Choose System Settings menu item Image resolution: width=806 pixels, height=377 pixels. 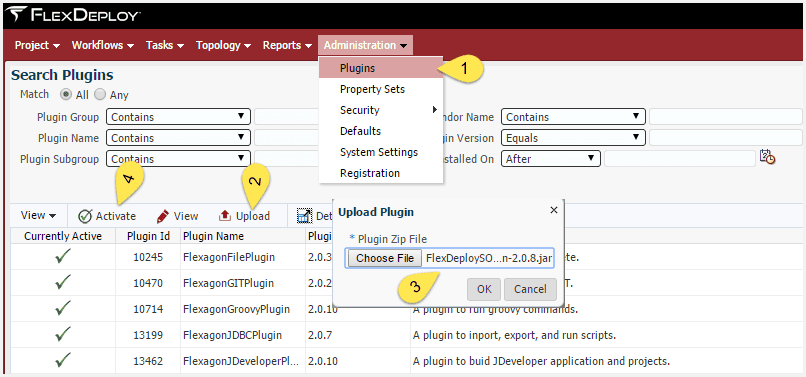[x=381, y=152]
